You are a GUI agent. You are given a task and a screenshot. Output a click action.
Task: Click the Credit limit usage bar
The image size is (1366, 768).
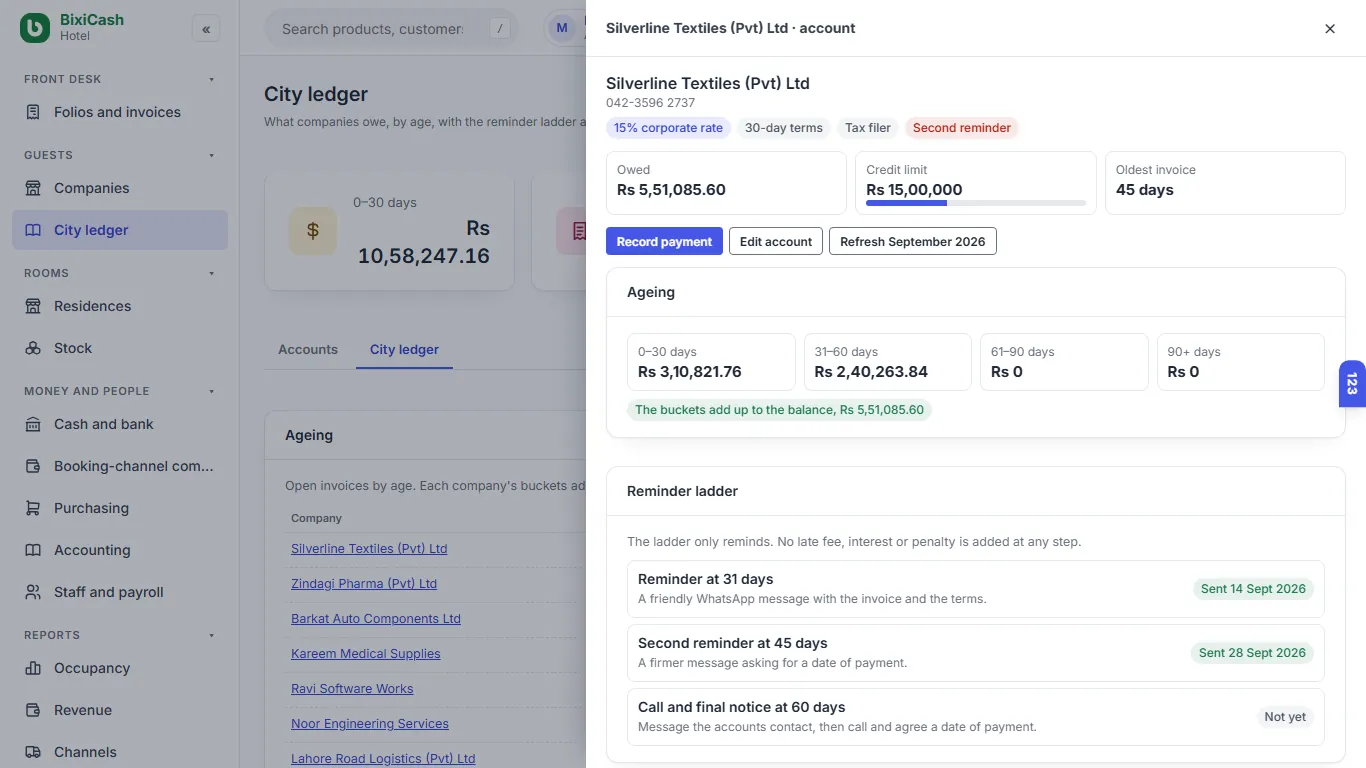click(976, 203)
